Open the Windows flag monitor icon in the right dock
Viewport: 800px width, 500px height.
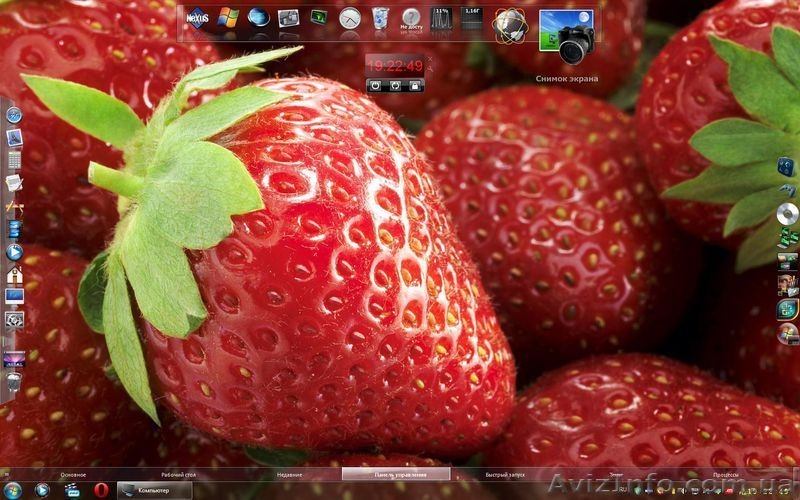click(x=788, y=310)
